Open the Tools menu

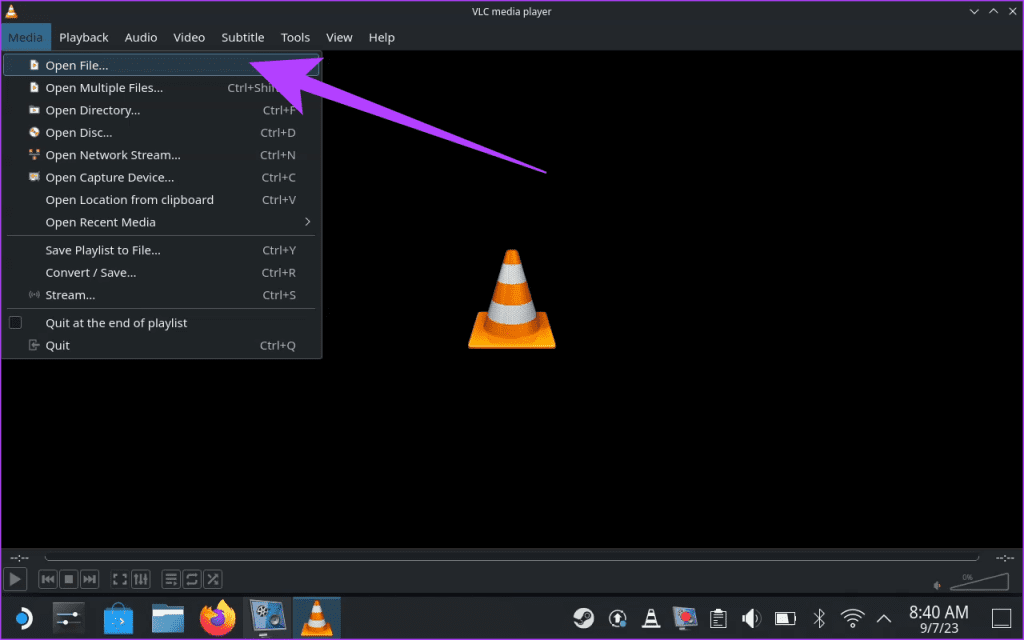pos(295,37)
